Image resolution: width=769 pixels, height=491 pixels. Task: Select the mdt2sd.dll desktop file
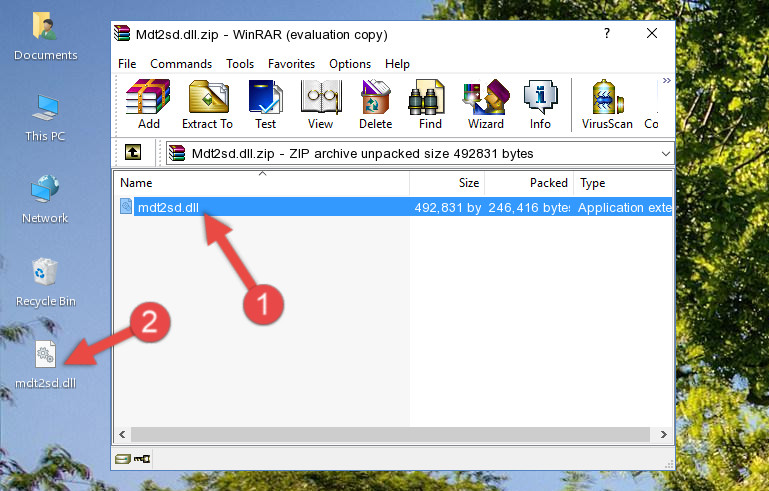pyautogui.click(x=46, y=365)
